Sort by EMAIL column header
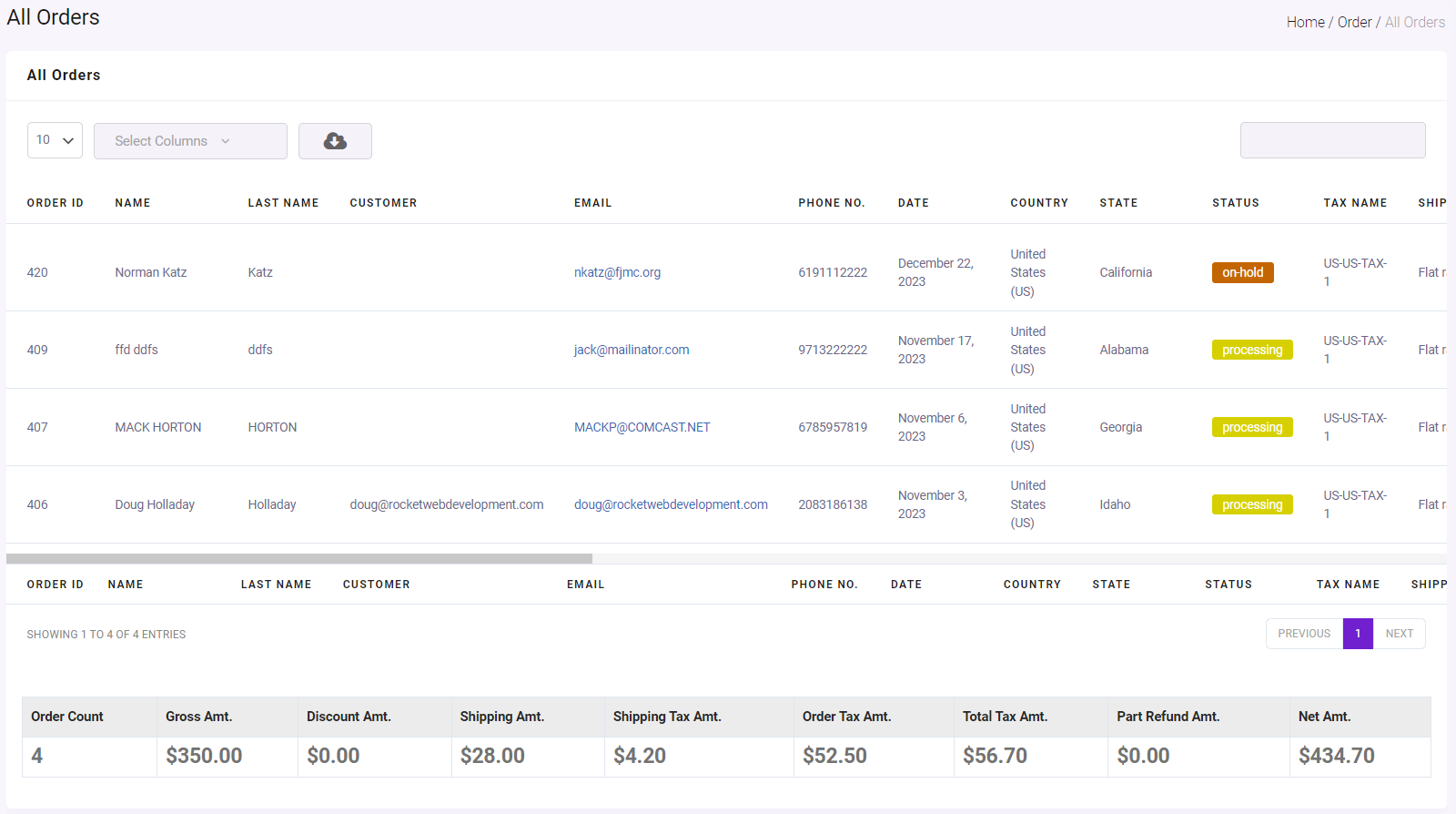The height and width of the screenshot is (814, 1456). coord(592,203)
